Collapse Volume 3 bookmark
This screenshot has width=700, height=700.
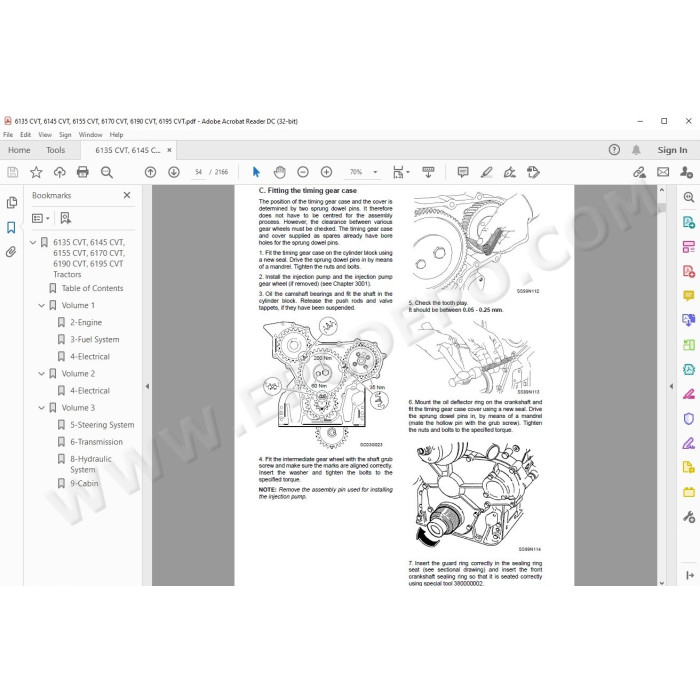(42, 408)
